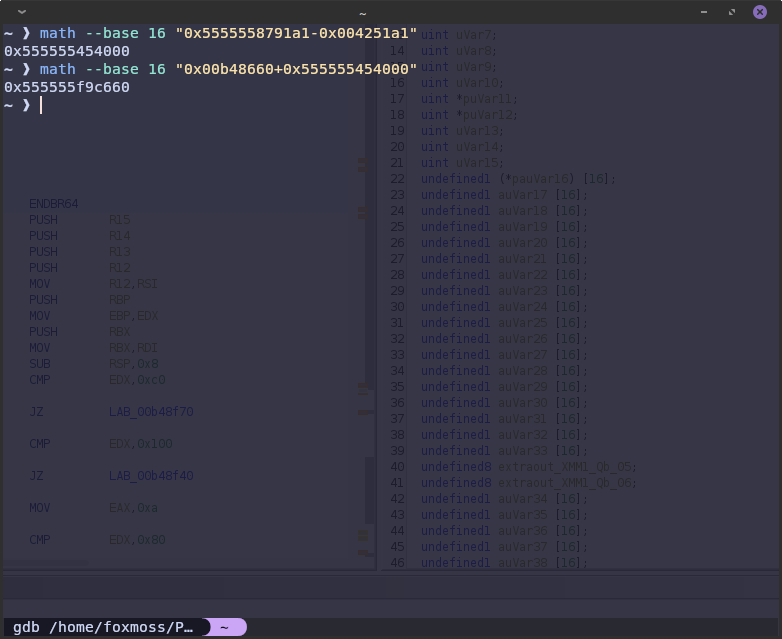This screenshot has height=639, width=782.
Task: Click auVar17 on decompiler line 23
Action: 522,195
